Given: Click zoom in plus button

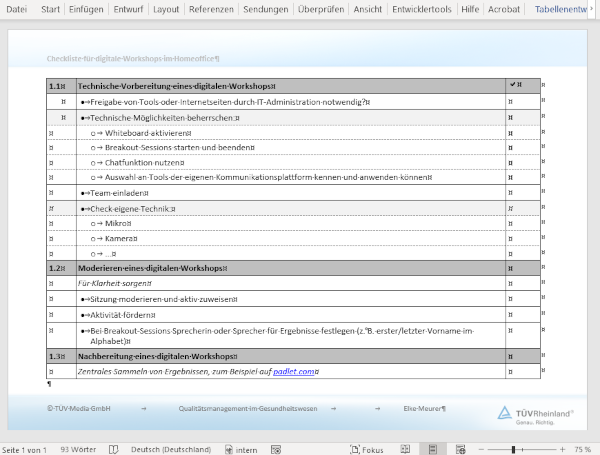Looking at the screenshot, I should (563, 450).
